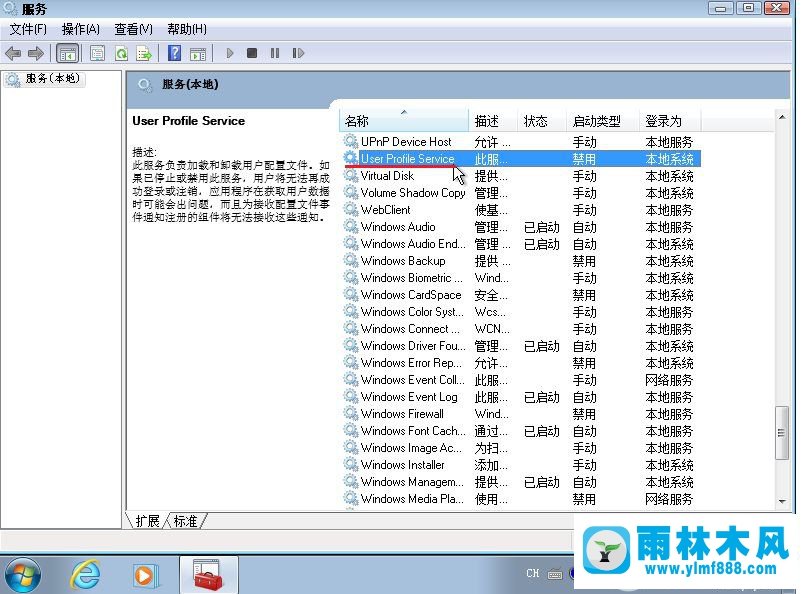
Task: Click the gear icon of Windows Backup
Action: click(x=350, y=260)
